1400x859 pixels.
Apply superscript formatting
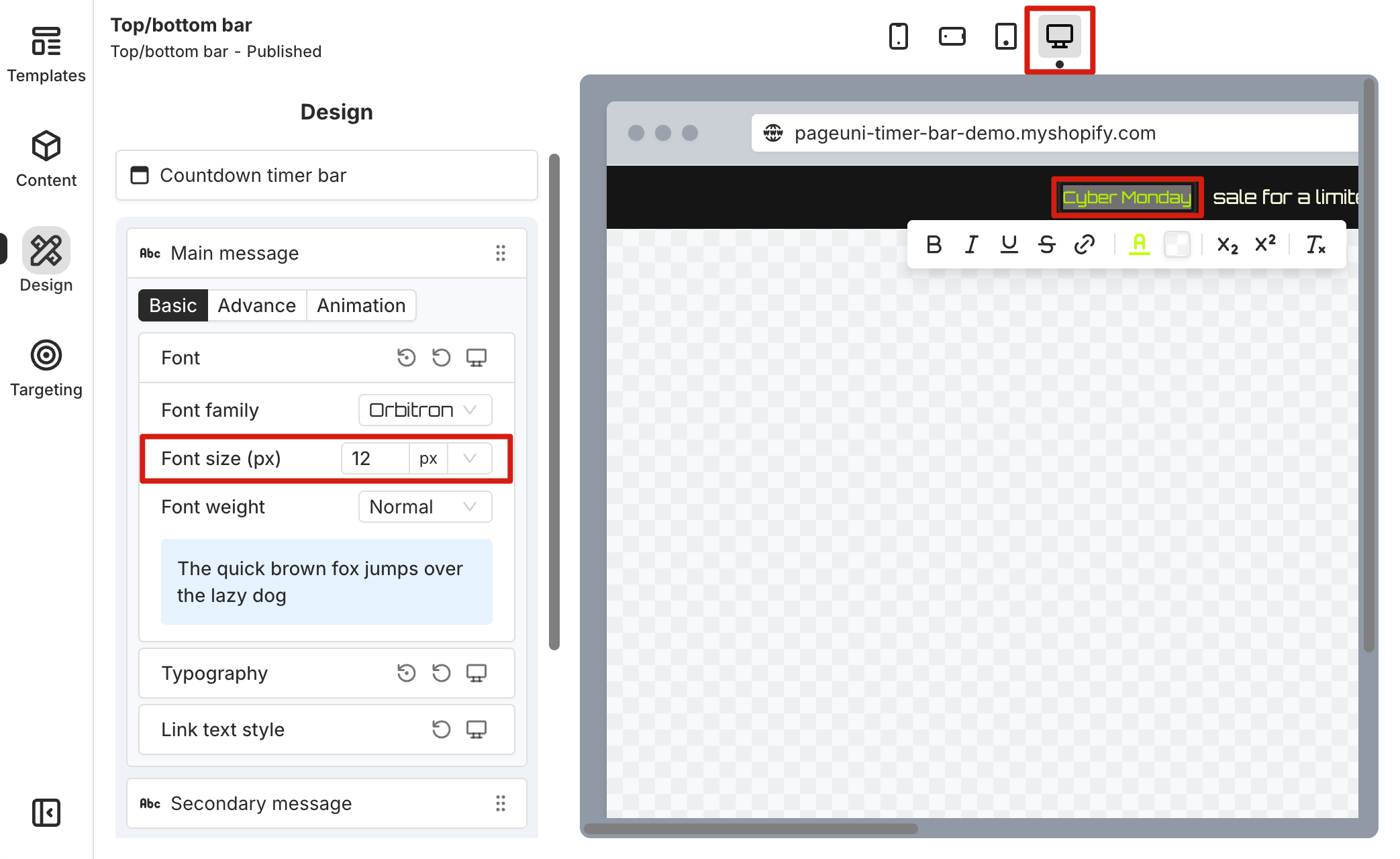click(x=1265, y=245)
